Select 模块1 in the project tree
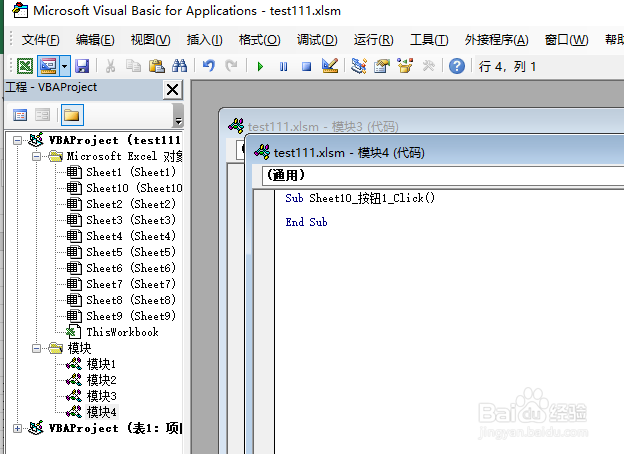 tap(91, 364)
